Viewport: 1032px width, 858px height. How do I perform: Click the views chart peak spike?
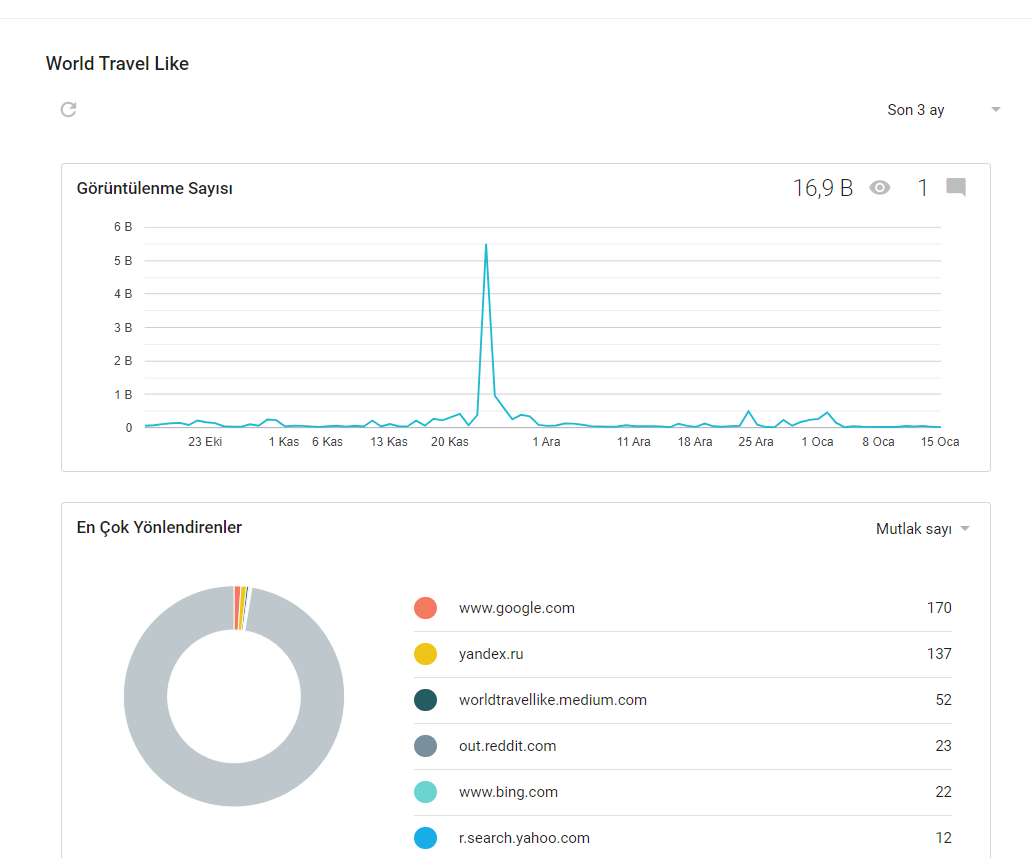(486, 246)
